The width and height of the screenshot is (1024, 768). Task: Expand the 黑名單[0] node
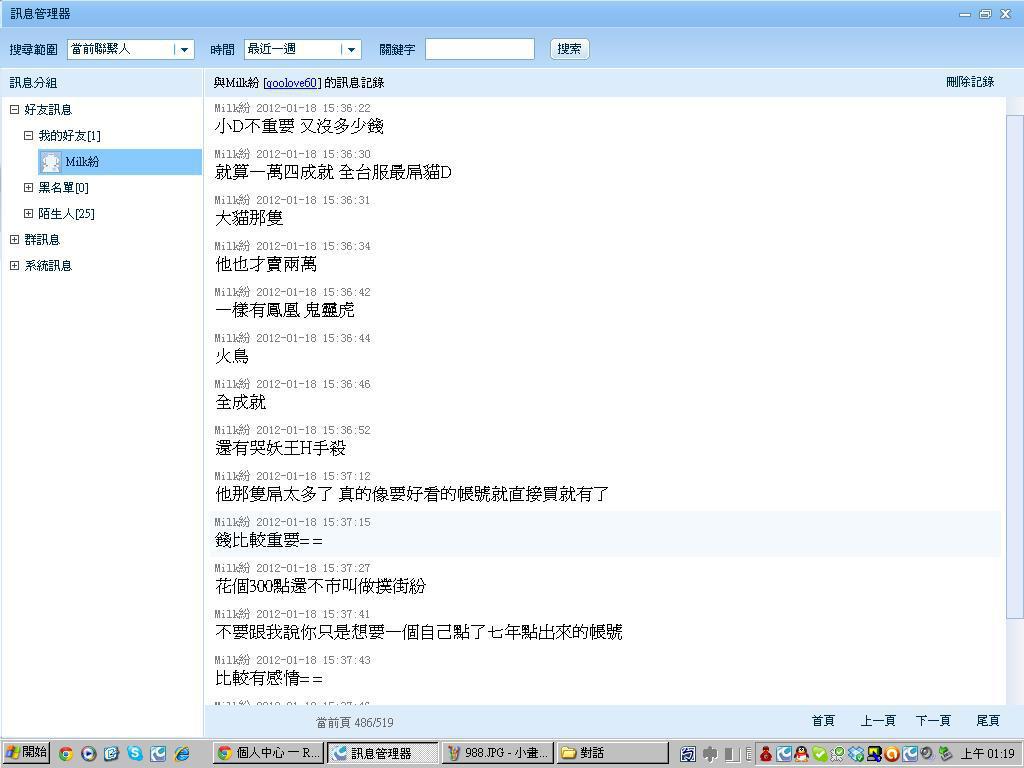point(28,187)
